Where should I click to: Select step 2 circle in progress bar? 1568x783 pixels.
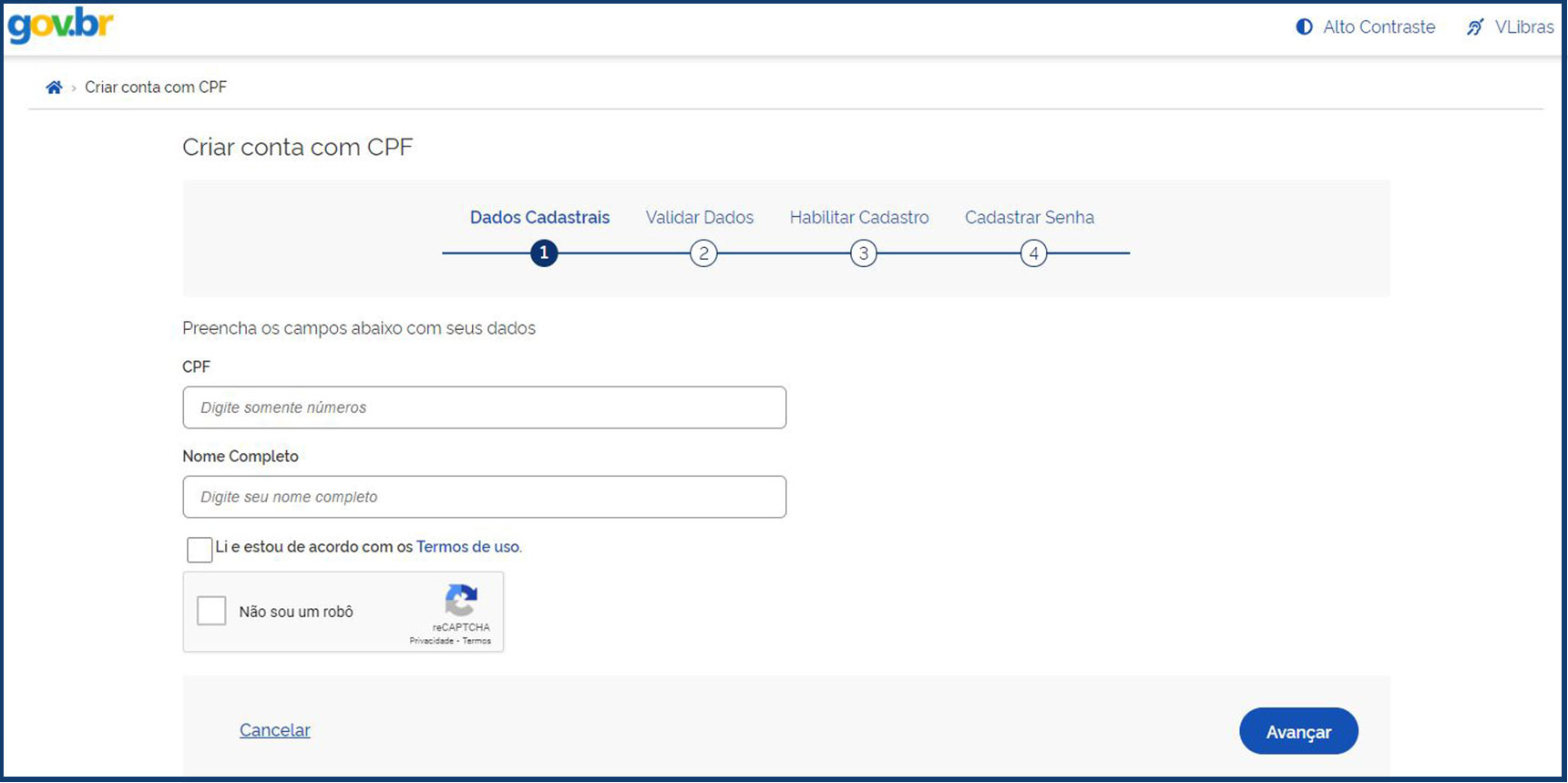(x=703, y=253)
